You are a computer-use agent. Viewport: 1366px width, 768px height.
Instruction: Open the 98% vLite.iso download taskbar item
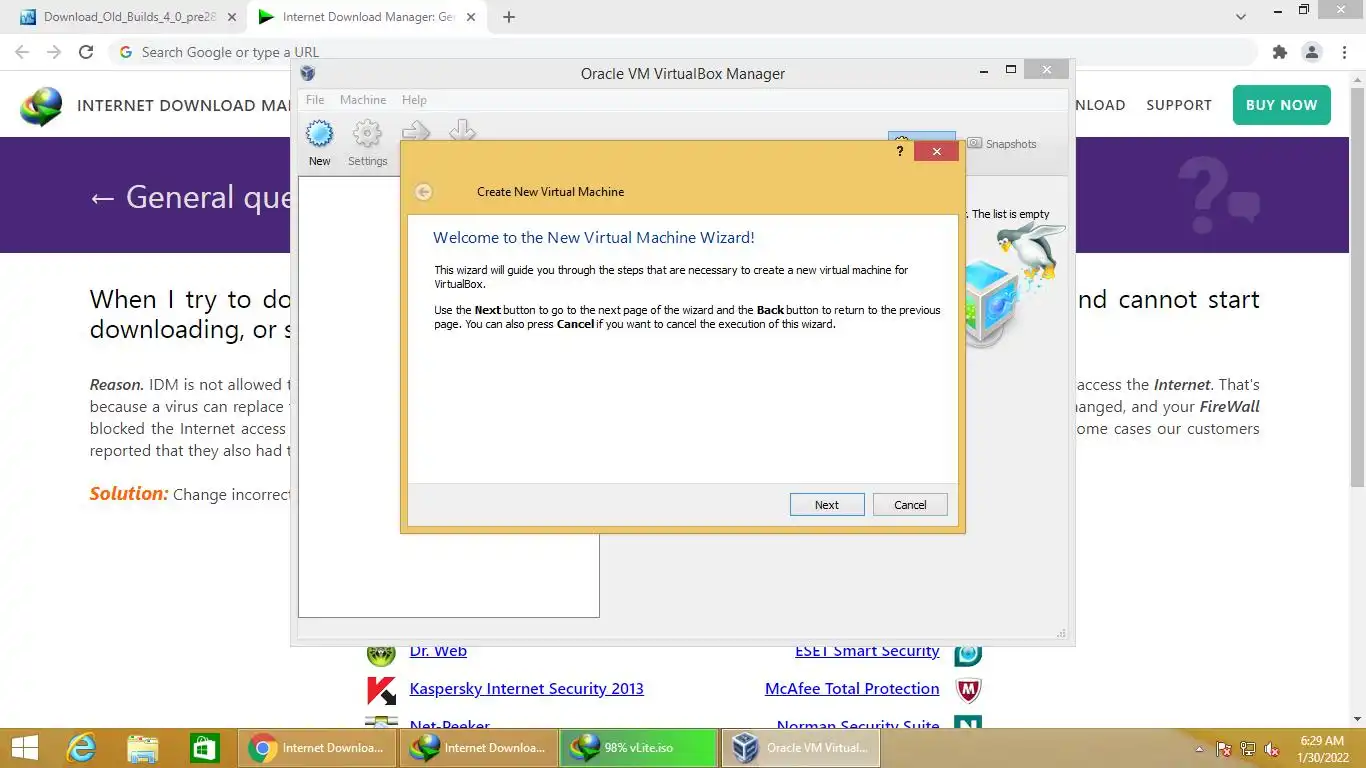(640, 748)
